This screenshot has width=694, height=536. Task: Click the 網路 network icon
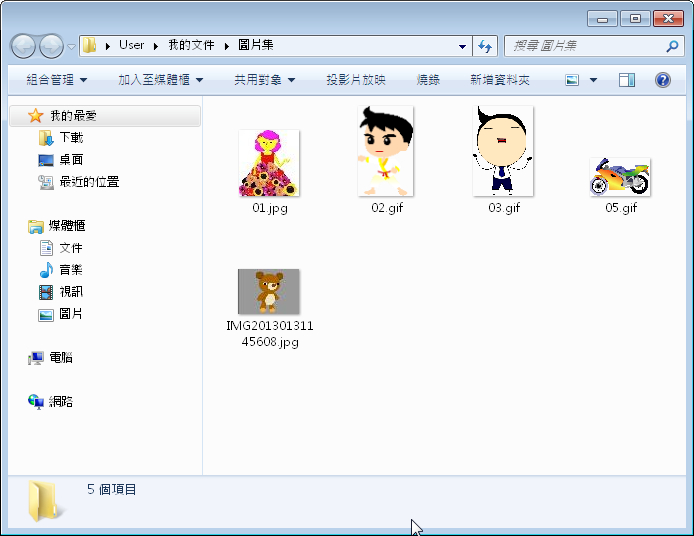coord(35,402)
